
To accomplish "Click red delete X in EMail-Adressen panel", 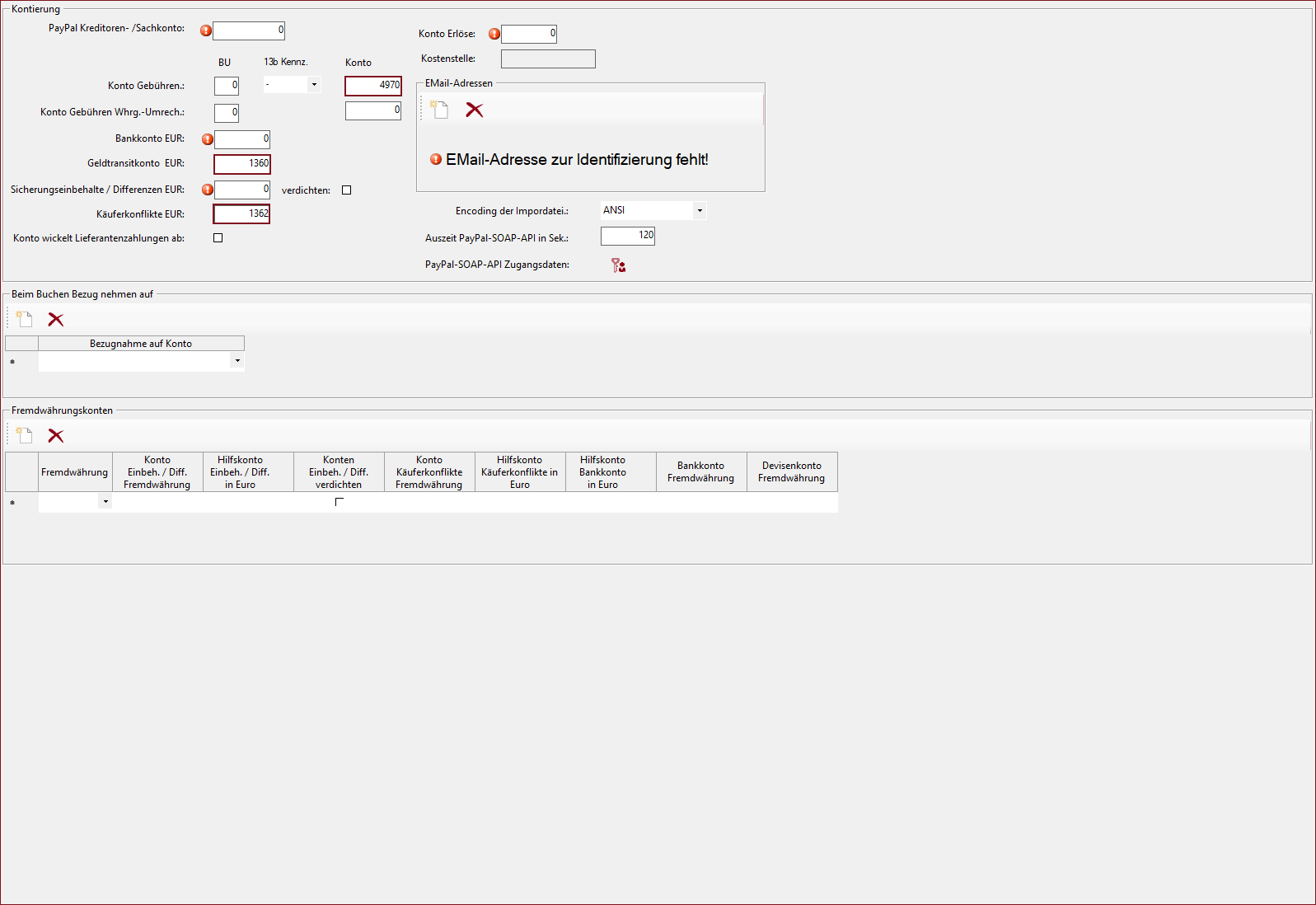I will (x=475, y=110).
